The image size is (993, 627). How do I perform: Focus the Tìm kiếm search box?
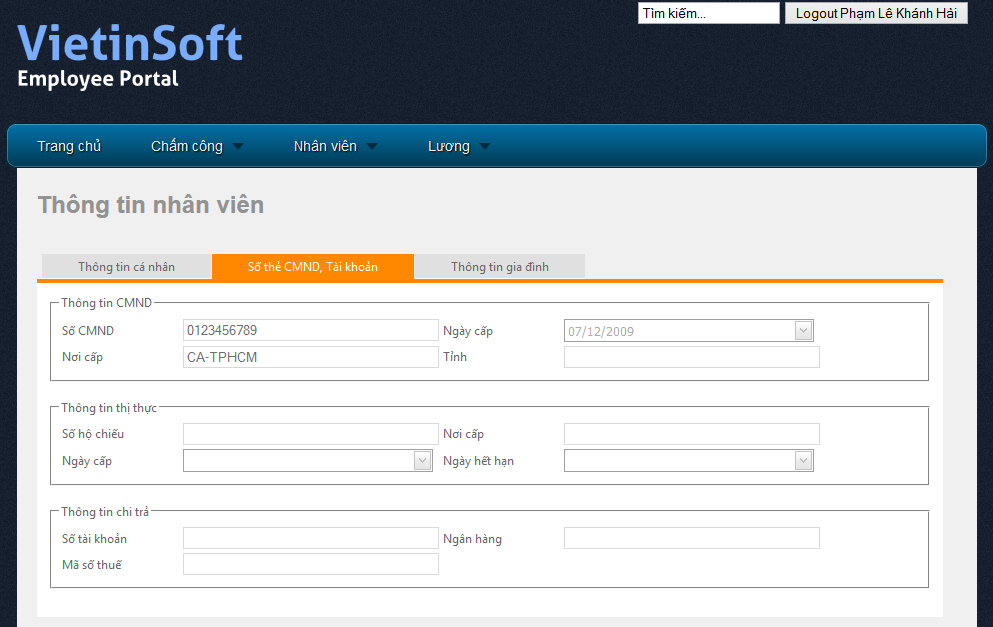pos(708,14)
